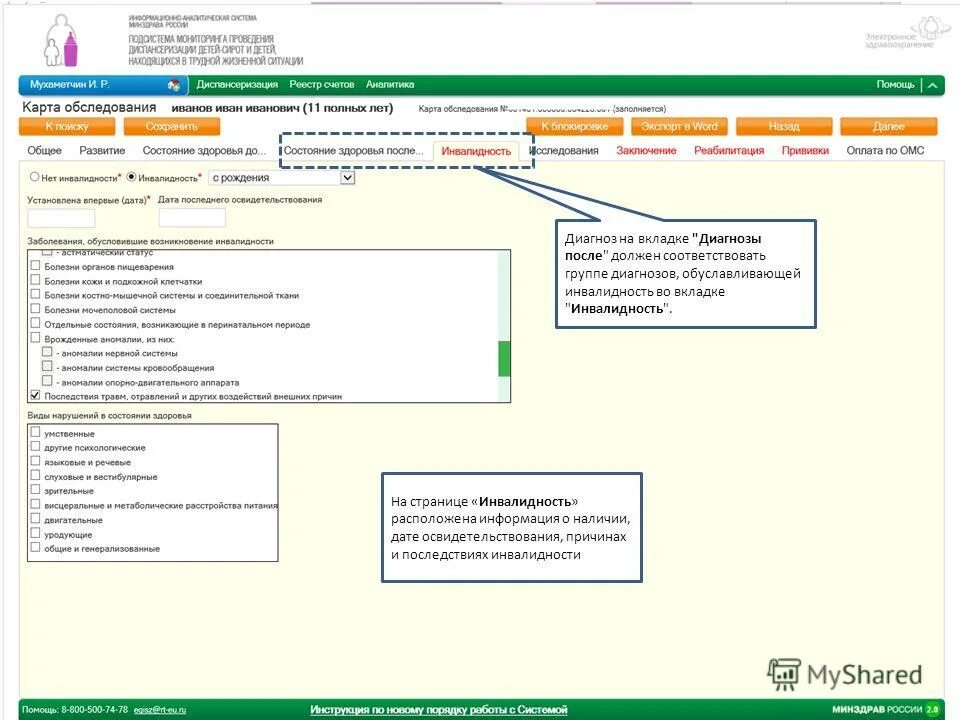Check Болезни костно-мышечной системы checkbox
Screen dimensions: 960x720
pos(36,294)
